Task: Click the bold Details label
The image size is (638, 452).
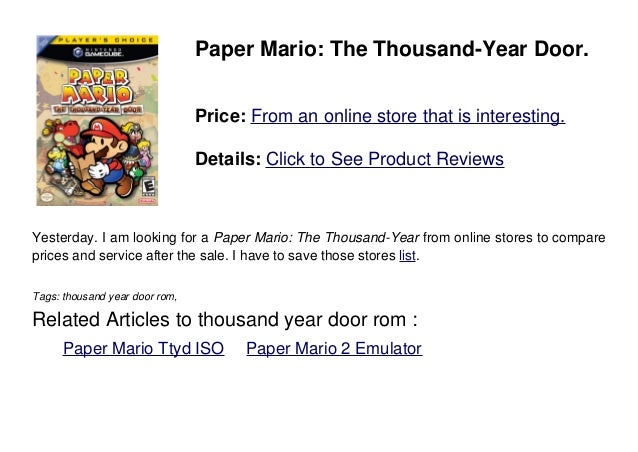Action: pos(228,159)
